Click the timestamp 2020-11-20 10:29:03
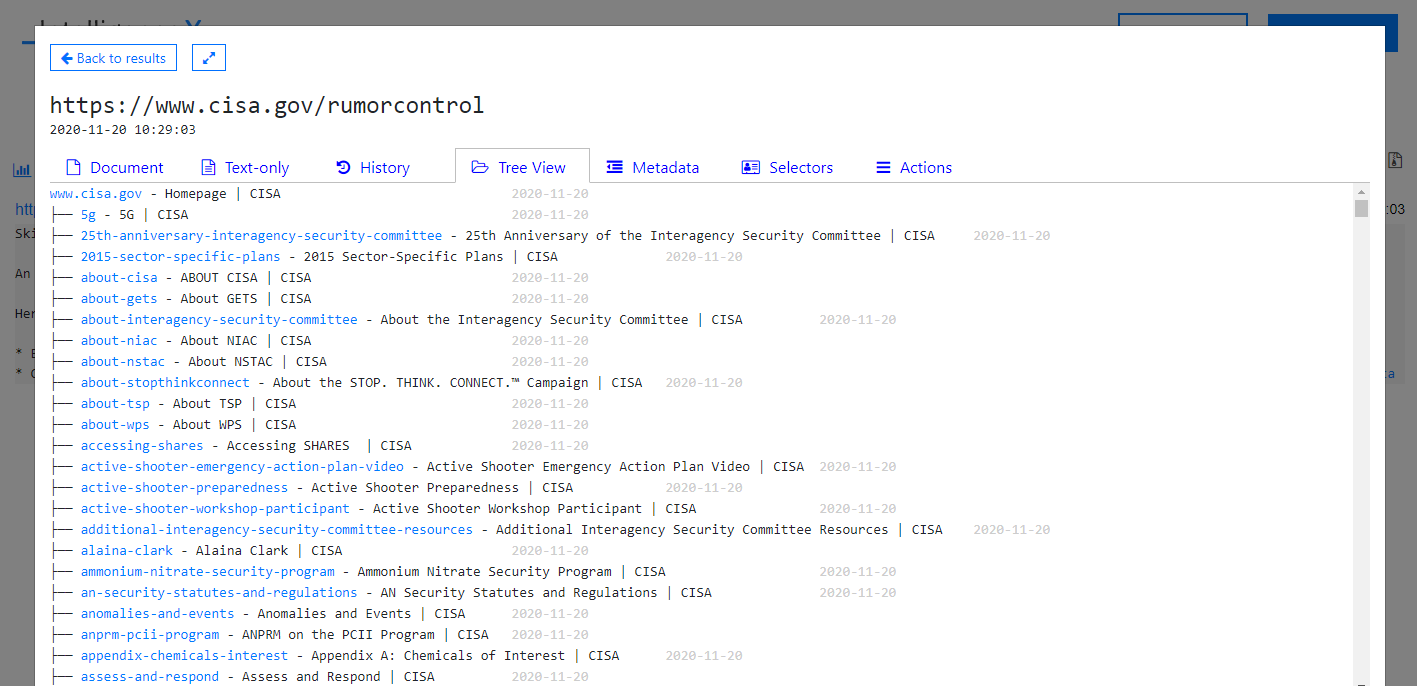1417x686 pixels. point(123,130)
